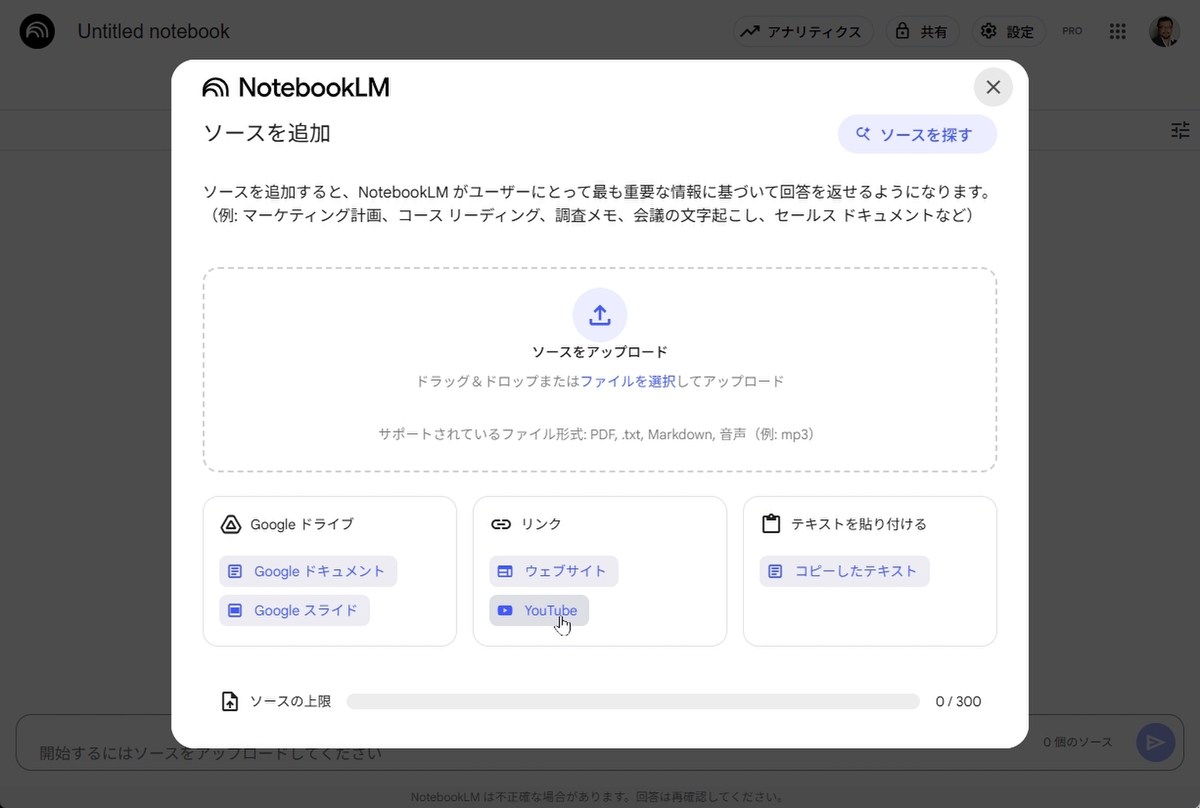Click the 0 個のソース label
1200x808 pixels.
[x=1078, y=743]
